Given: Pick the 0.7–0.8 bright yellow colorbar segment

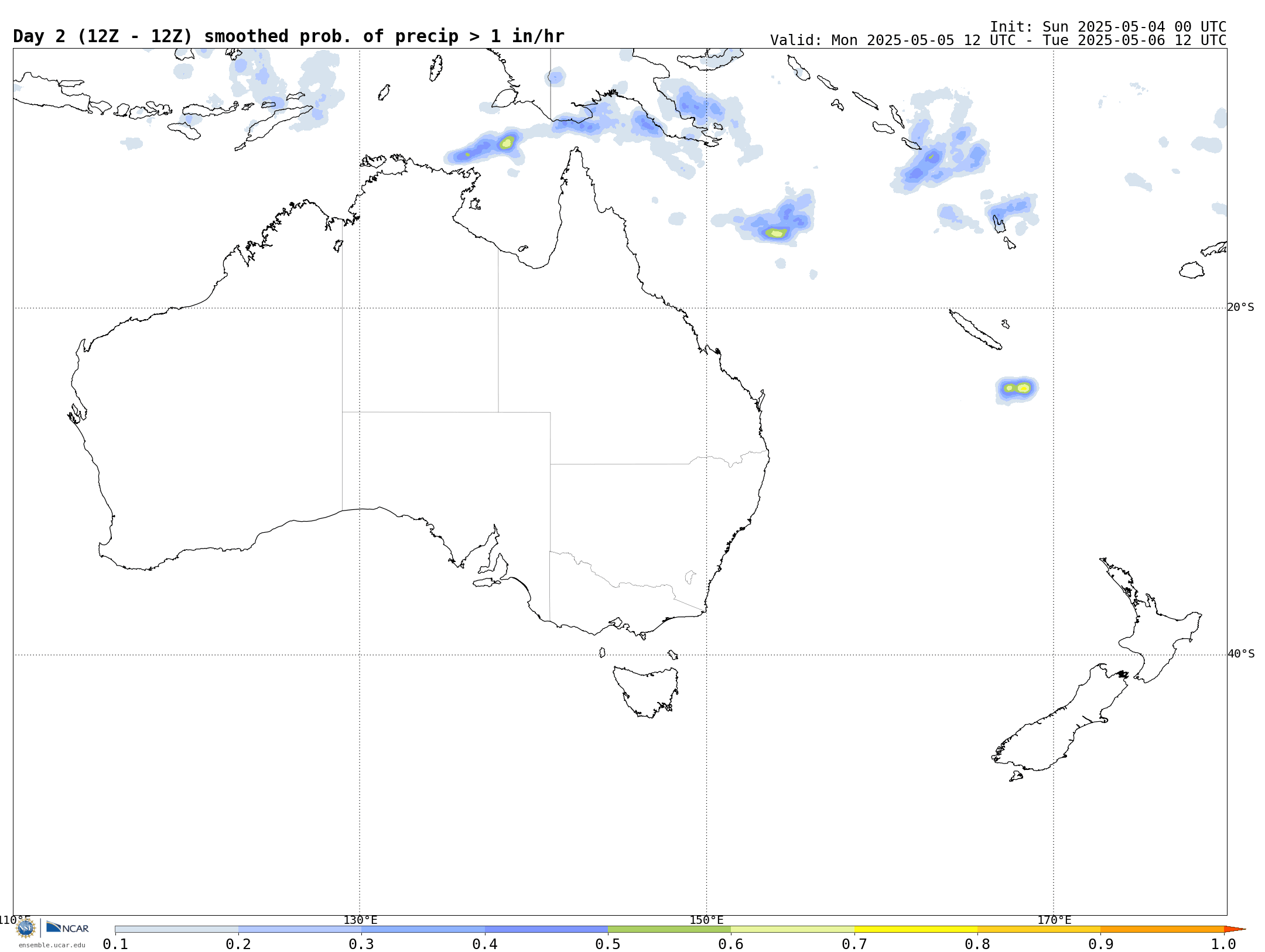Looking at the screenshot, I should click(916, 929).
